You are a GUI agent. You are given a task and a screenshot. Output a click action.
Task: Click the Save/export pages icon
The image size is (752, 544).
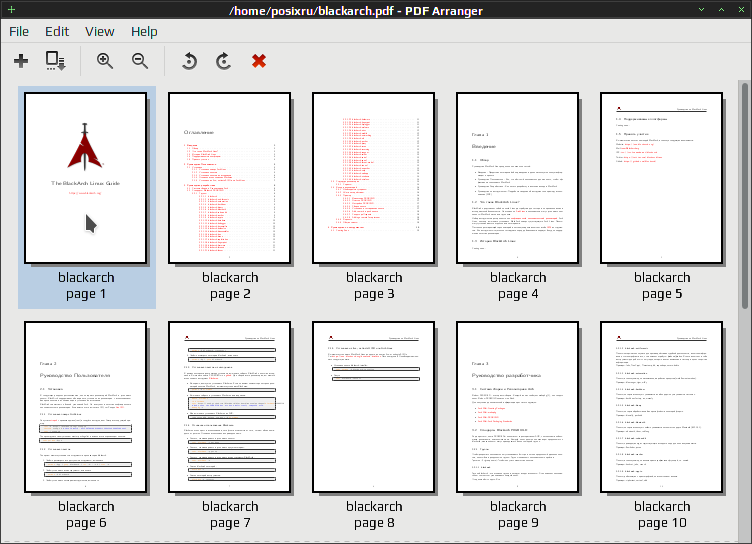tap(56, 61)
